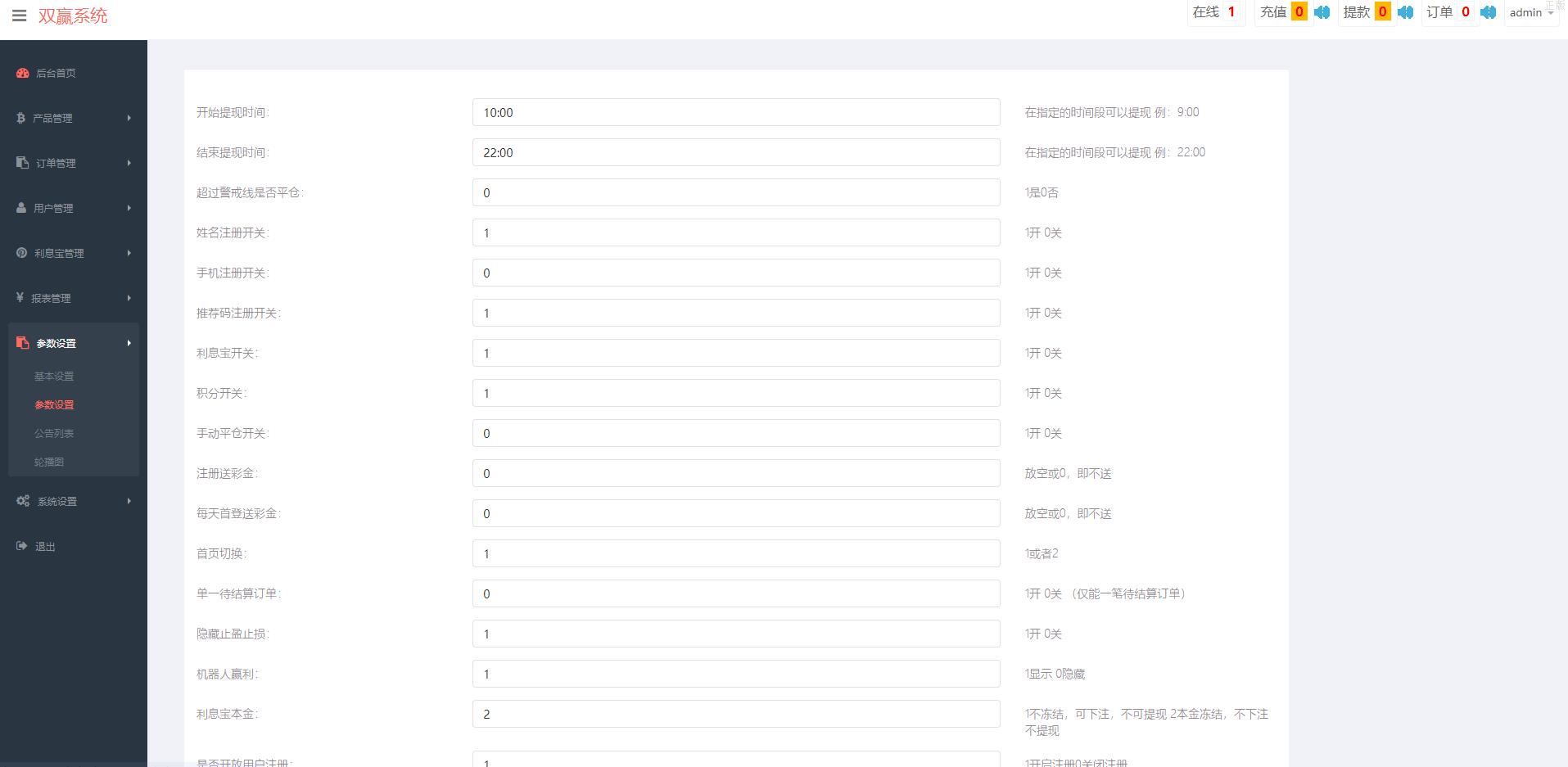Go to 轮播图 submenu page
The height and width of the screenshot is (767, 1568).
(49, 462)
